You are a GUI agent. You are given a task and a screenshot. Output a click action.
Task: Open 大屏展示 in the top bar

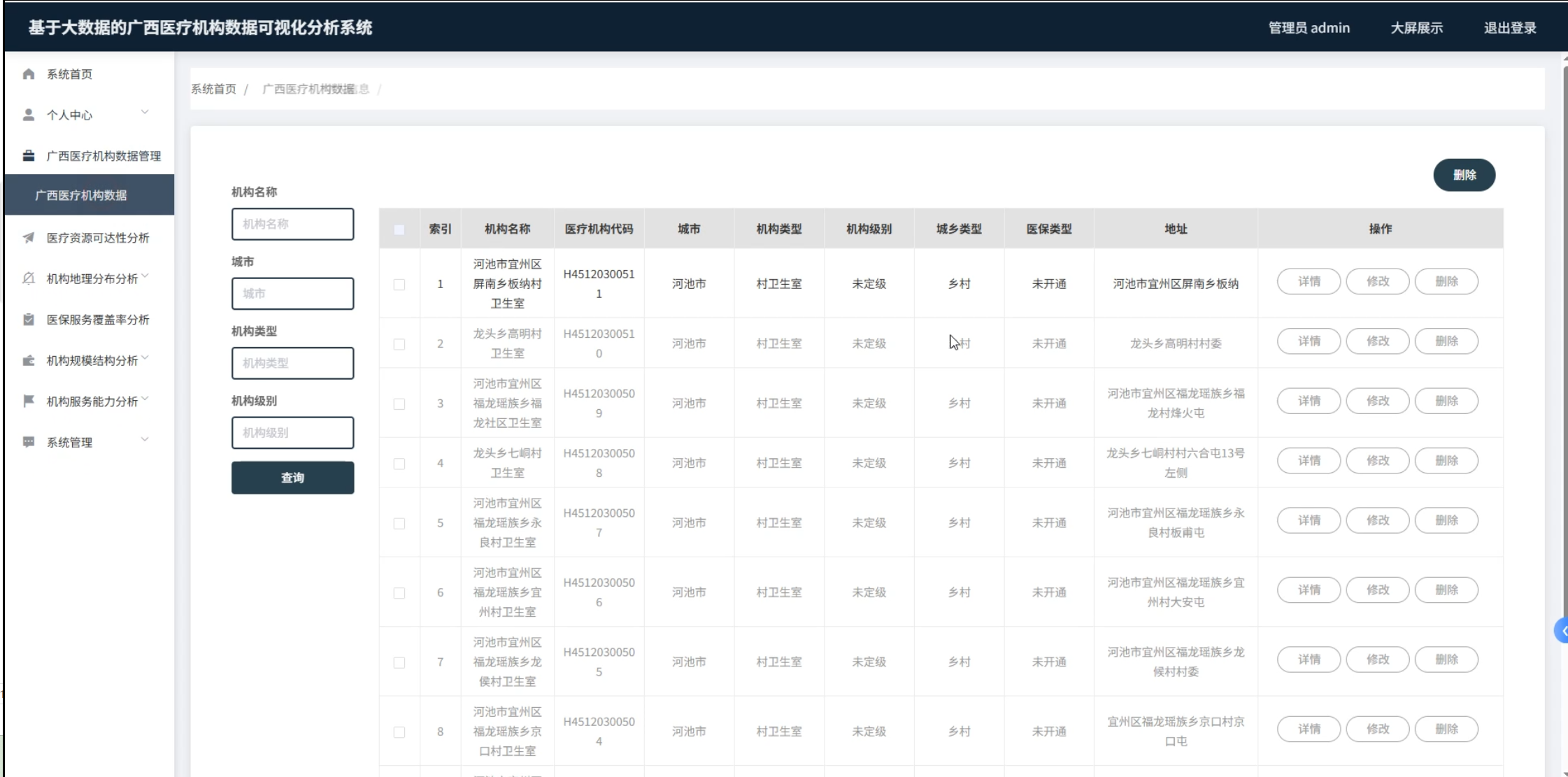pos(1416,28)
